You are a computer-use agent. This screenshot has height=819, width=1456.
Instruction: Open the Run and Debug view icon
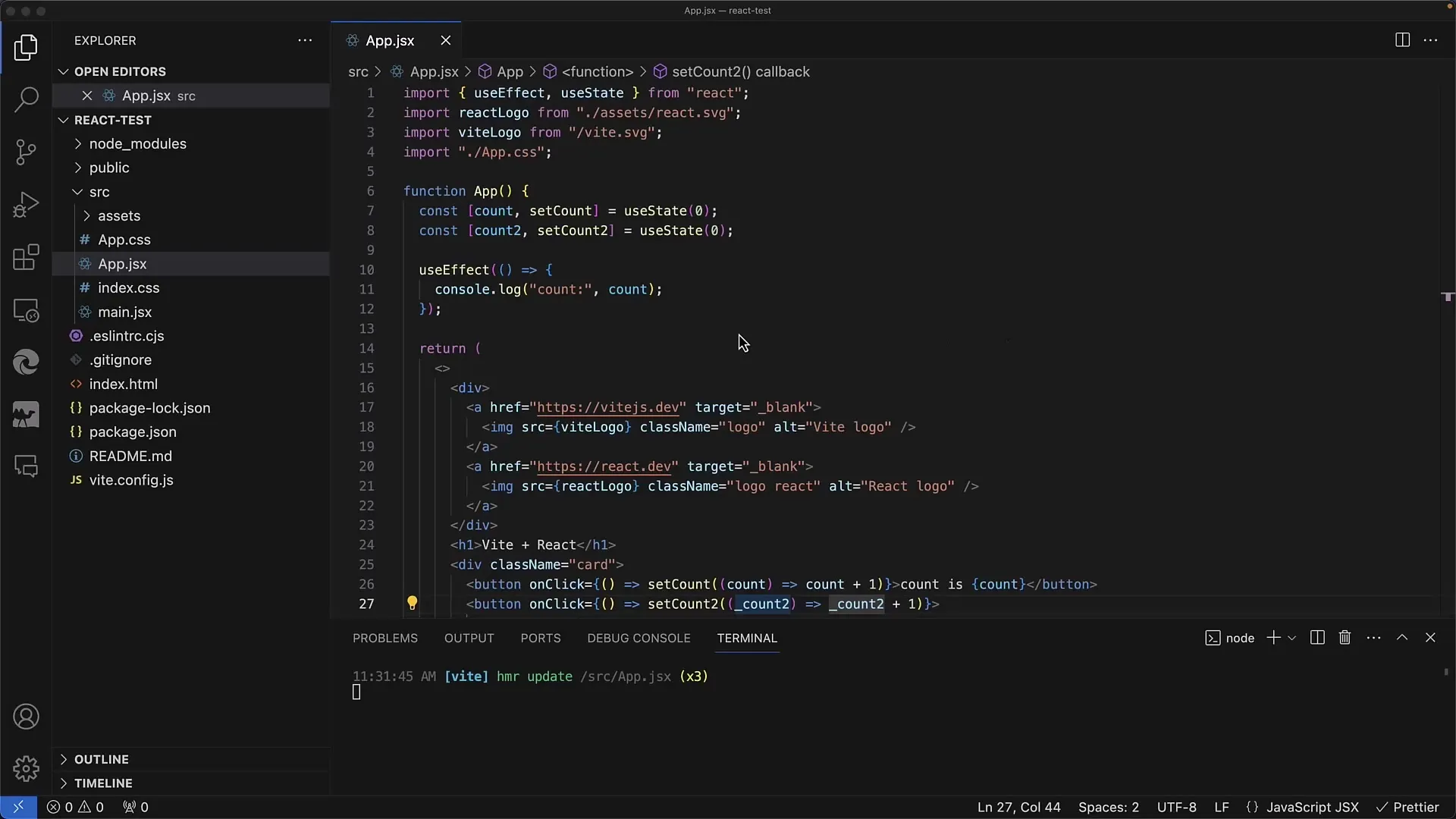coord(26,205)
